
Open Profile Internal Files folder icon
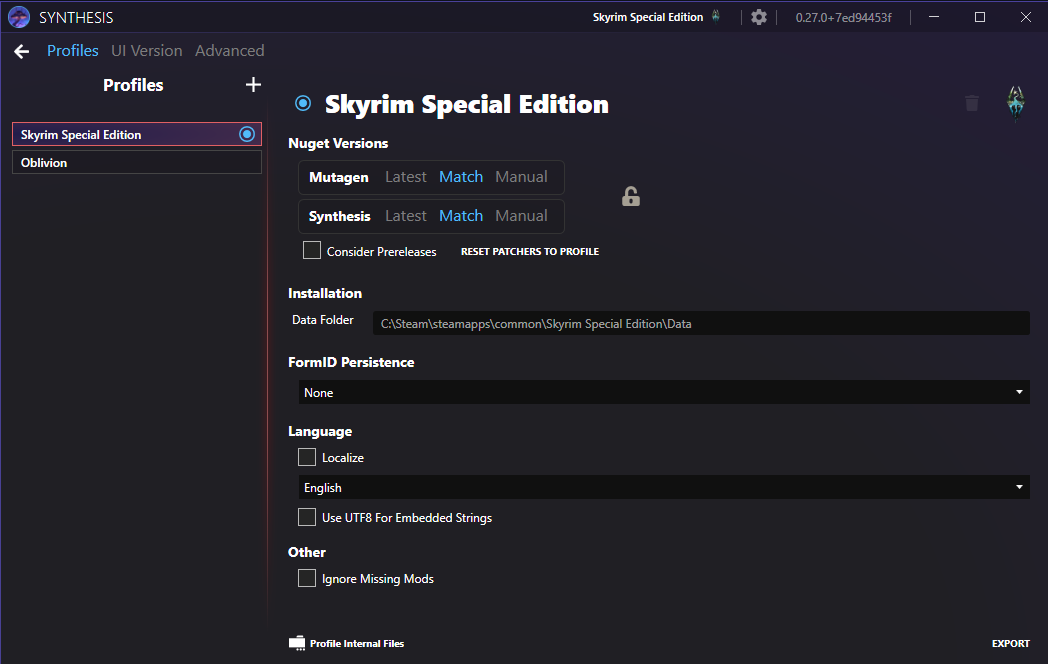point(297,643)
